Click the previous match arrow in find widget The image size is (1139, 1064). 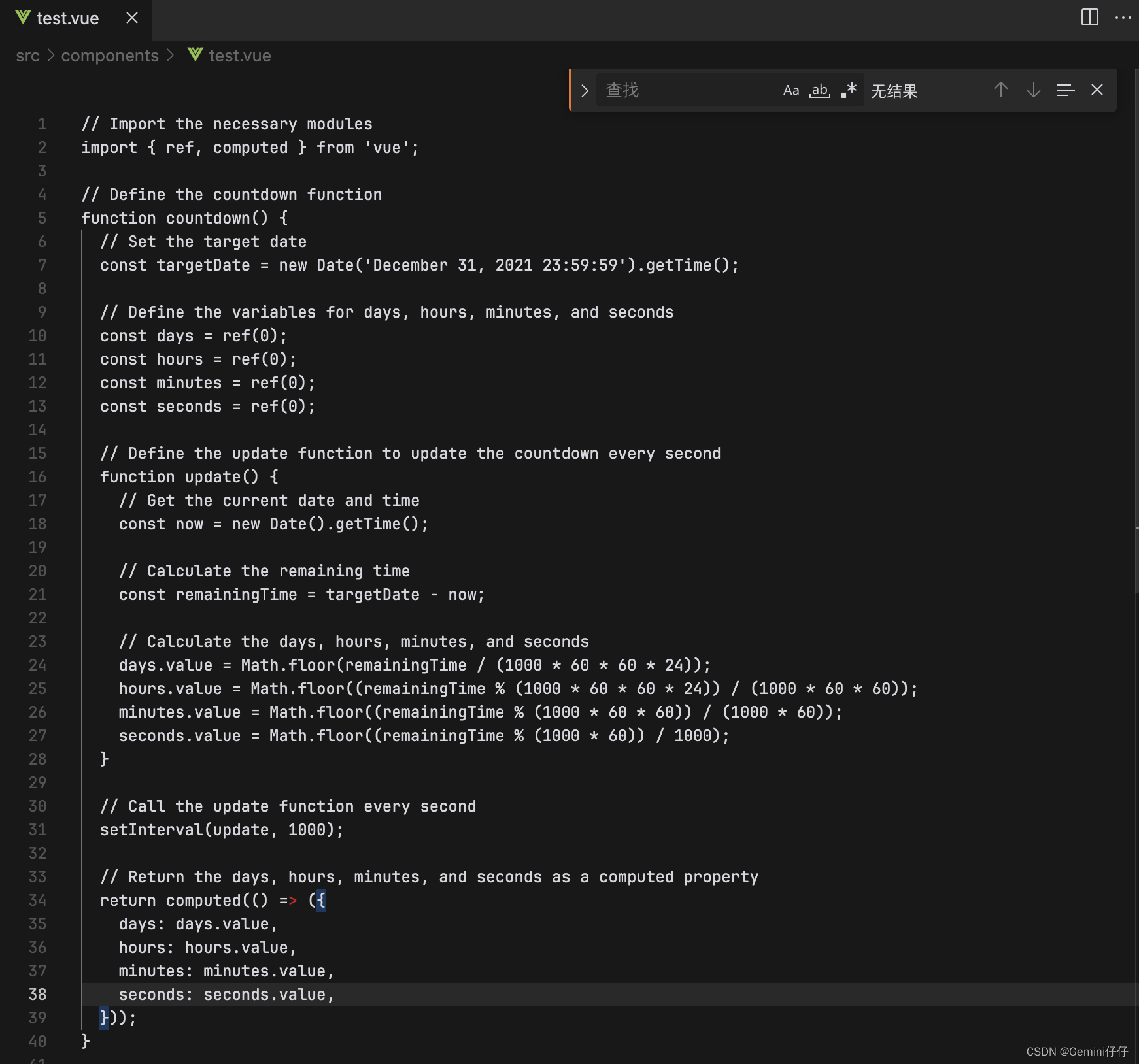point(1000,90)
